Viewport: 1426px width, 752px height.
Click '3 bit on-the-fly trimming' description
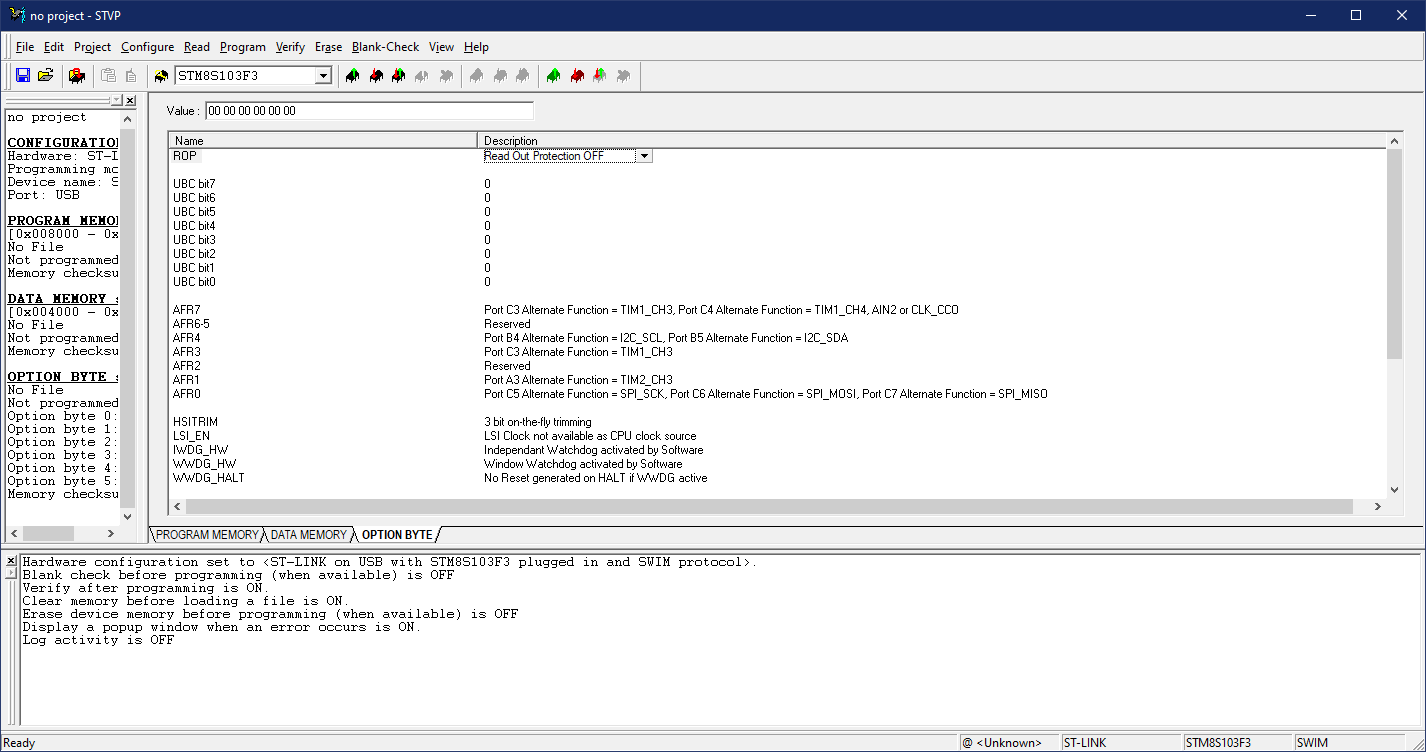click(x=538, y=422)
